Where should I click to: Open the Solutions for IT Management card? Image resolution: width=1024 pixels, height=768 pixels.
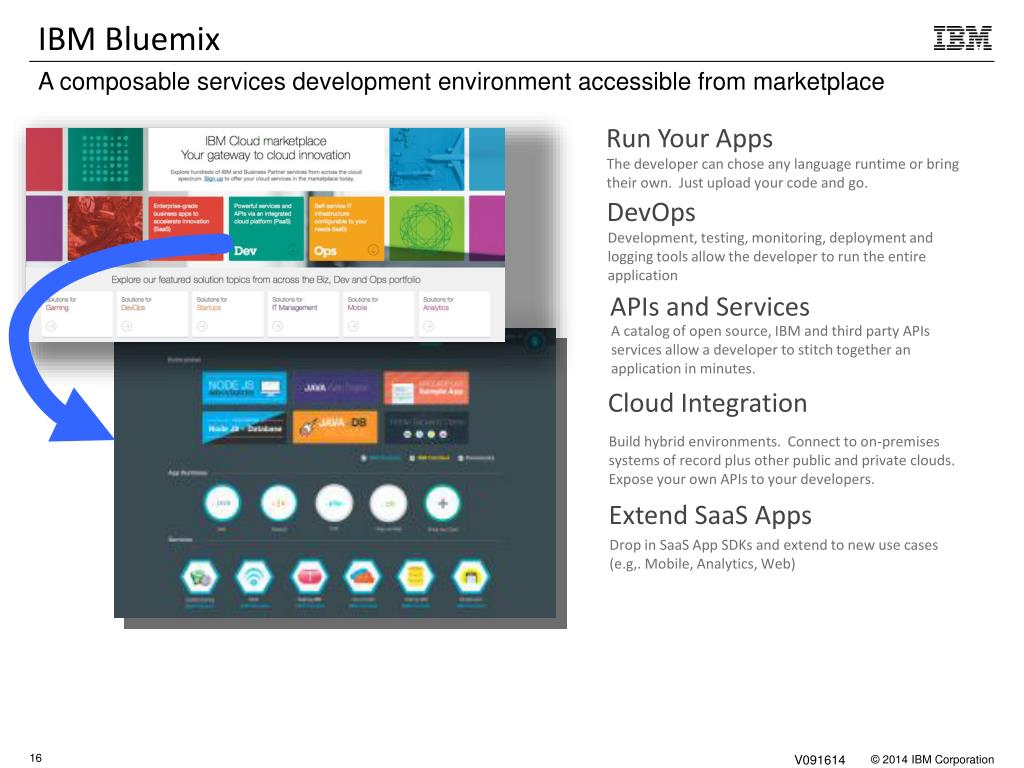point(303,314)
